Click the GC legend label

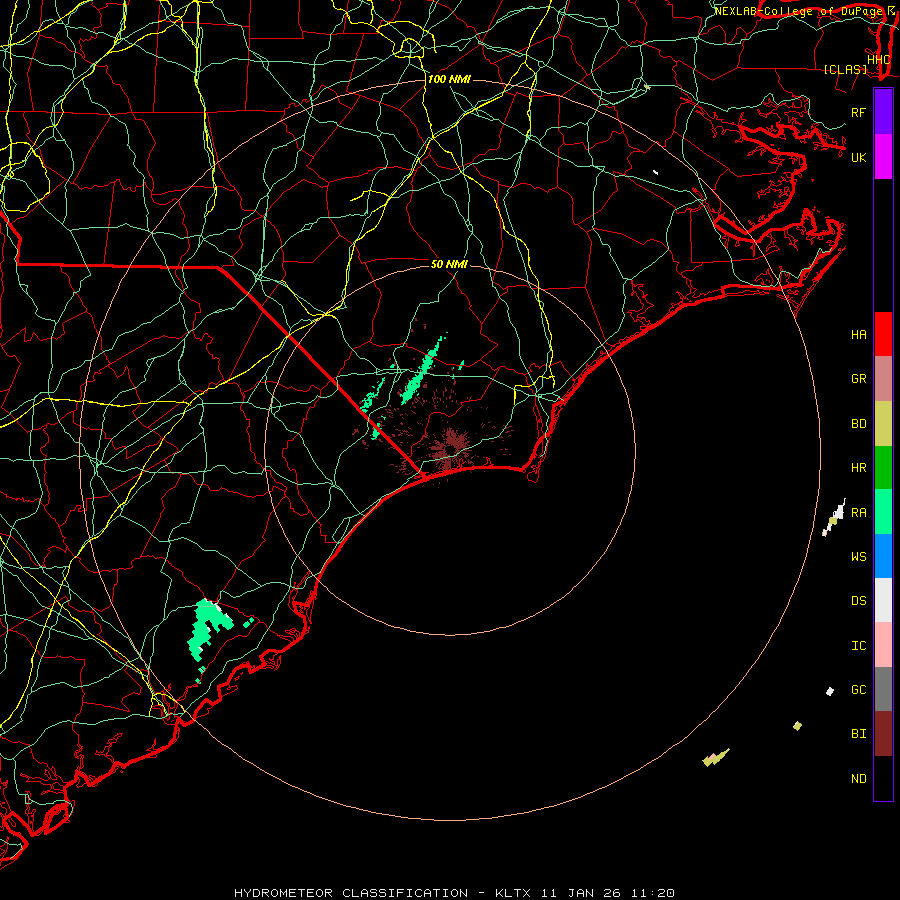point(859,689)
